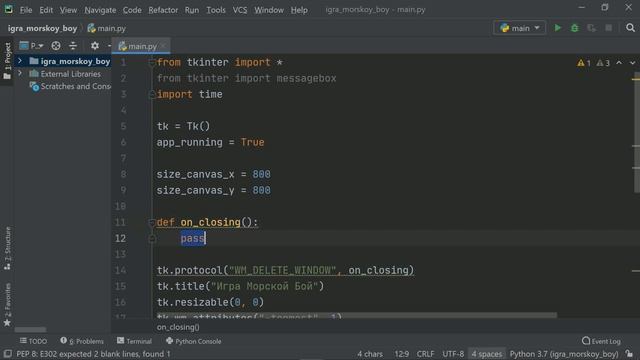This screenshot has height=360, width=640.
Task: Open Project panel settings gear
Action: pyautogui.click(x=95, y=46)
